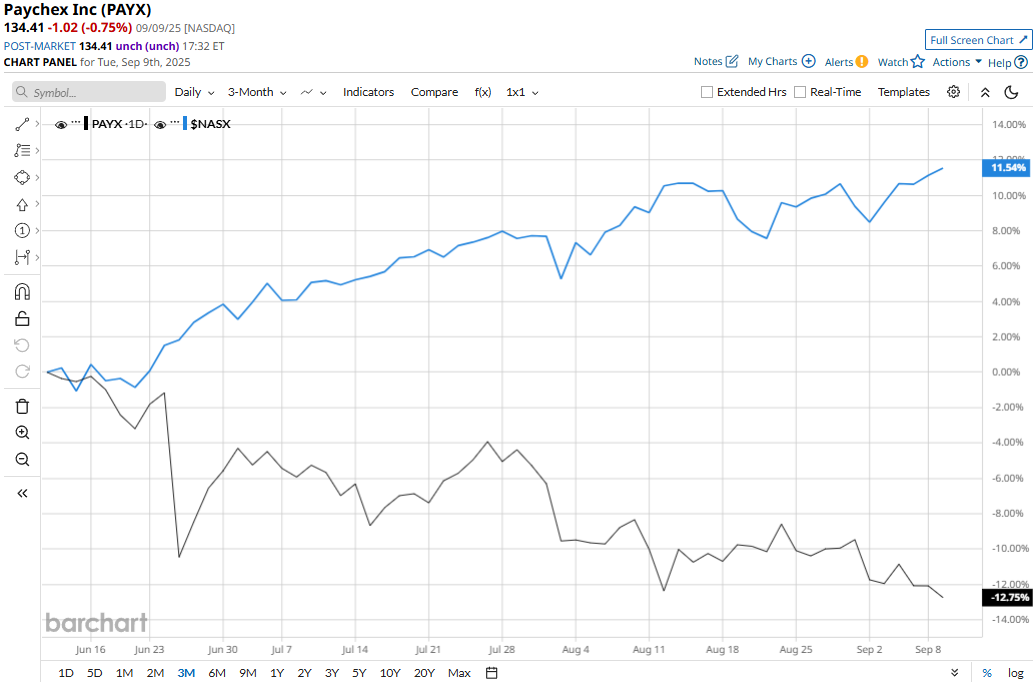Select the 1D time range
The height and width of the screenshot is (682, 1033).
tap(66, 673)
